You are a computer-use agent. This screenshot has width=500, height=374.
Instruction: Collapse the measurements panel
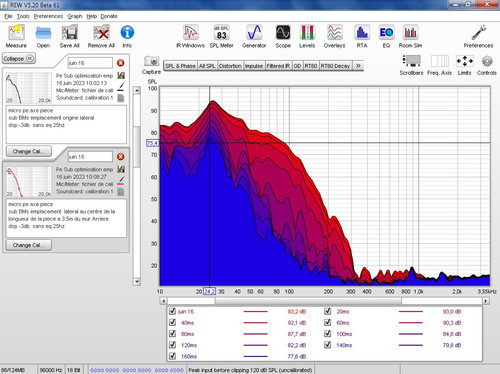(19, 58)
